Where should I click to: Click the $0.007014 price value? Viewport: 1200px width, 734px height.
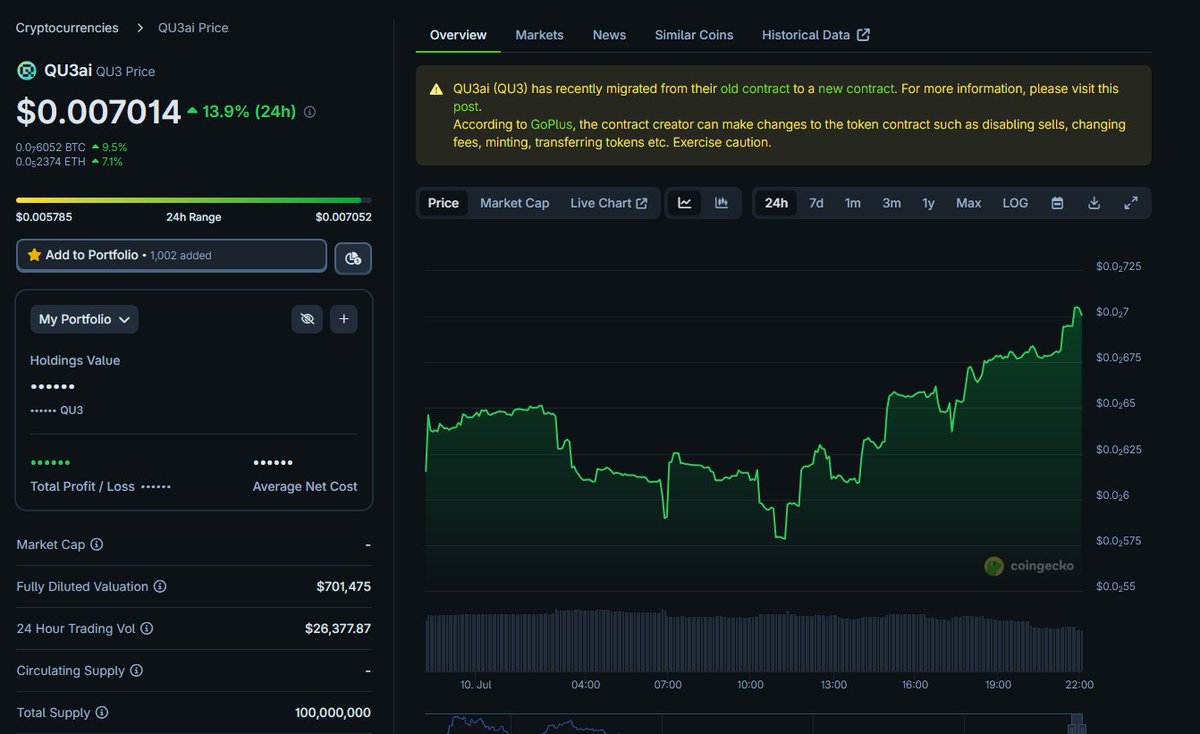tap(98, 111)
